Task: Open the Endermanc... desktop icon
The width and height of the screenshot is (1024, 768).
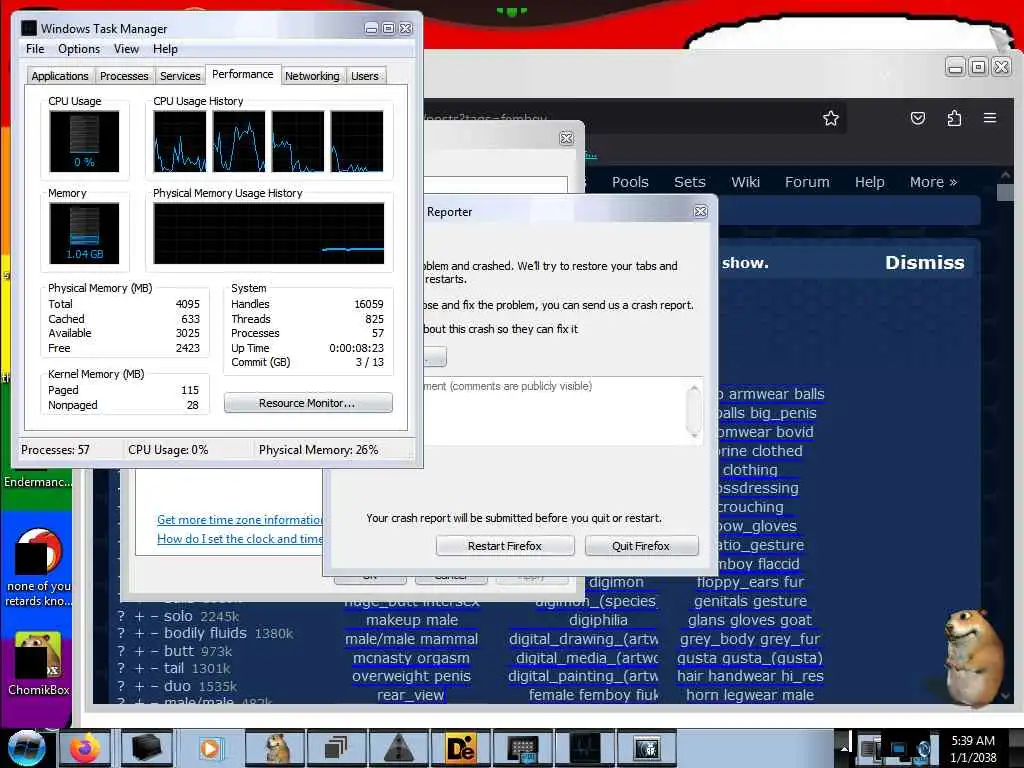Action: click(37, 482)
